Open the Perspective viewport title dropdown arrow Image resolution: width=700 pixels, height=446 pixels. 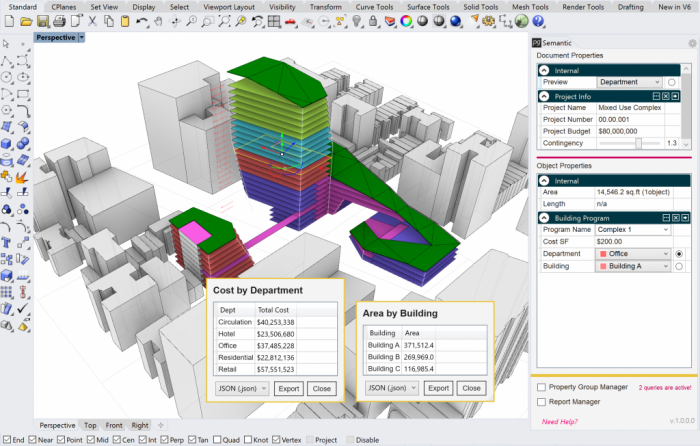pyautogui.click(x=82, y=38)
